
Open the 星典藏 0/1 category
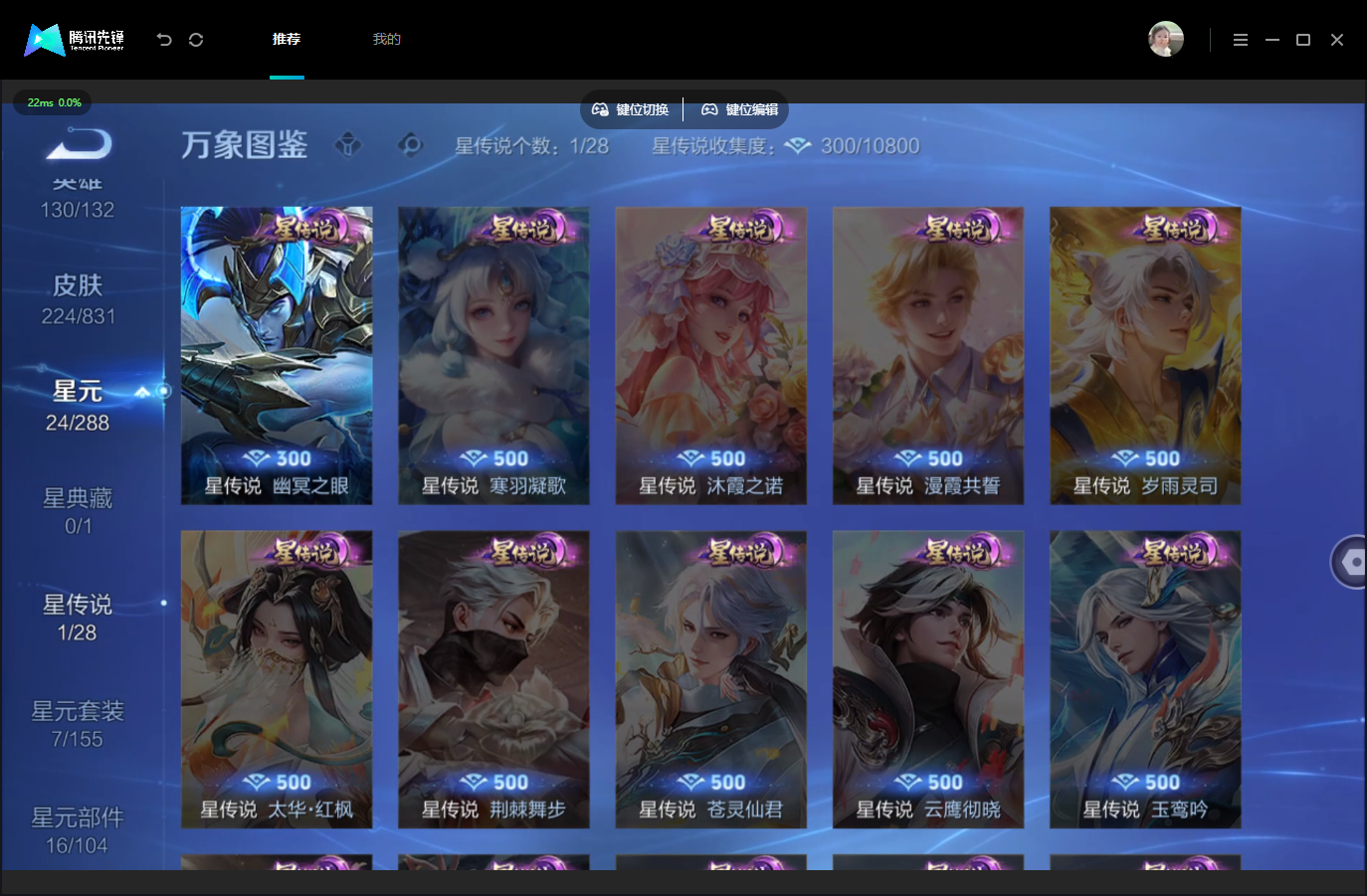78,511
